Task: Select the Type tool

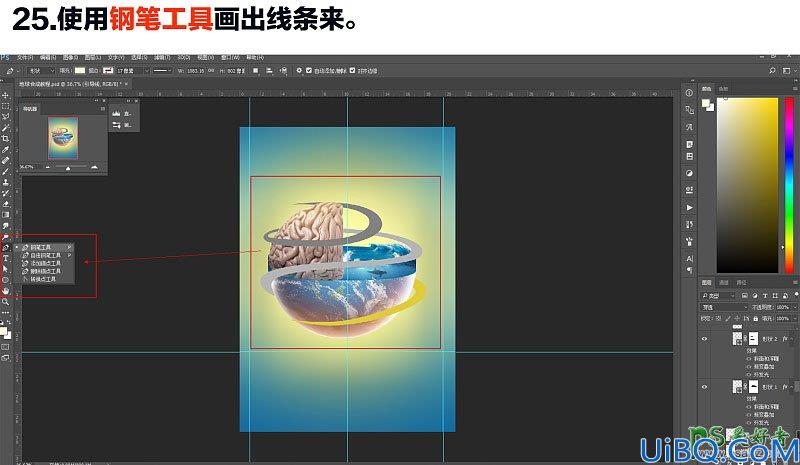Action: pos(6,258)
